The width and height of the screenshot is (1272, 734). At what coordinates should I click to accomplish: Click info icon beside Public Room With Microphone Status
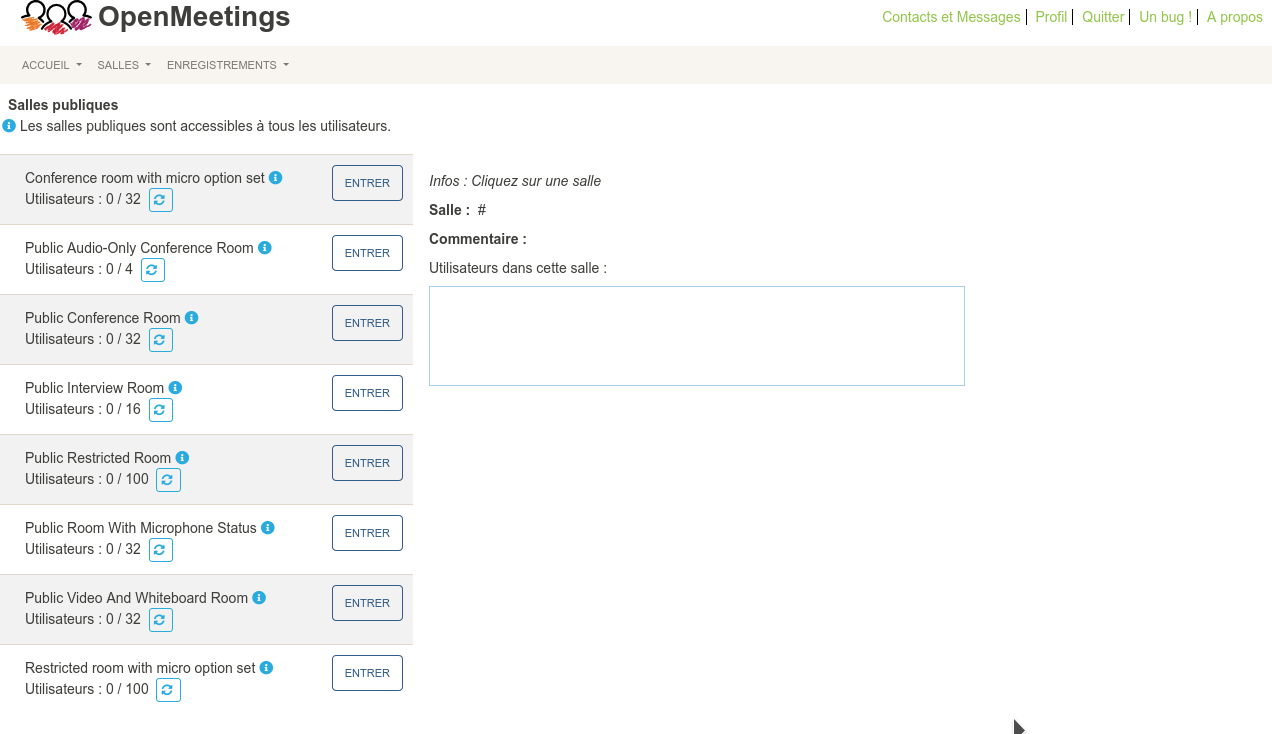pos(268,528)
